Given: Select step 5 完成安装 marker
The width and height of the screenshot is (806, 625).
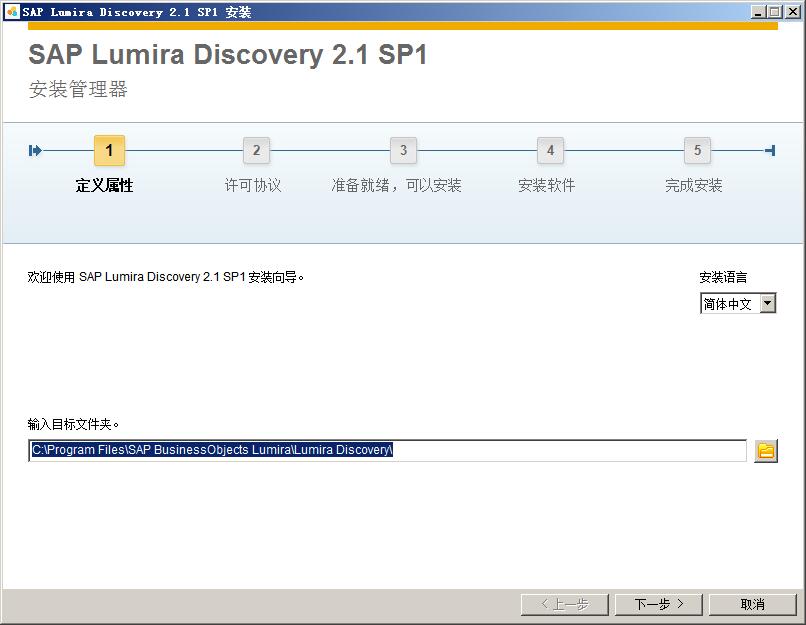Looking at the screenshot, I should point(697,151).
